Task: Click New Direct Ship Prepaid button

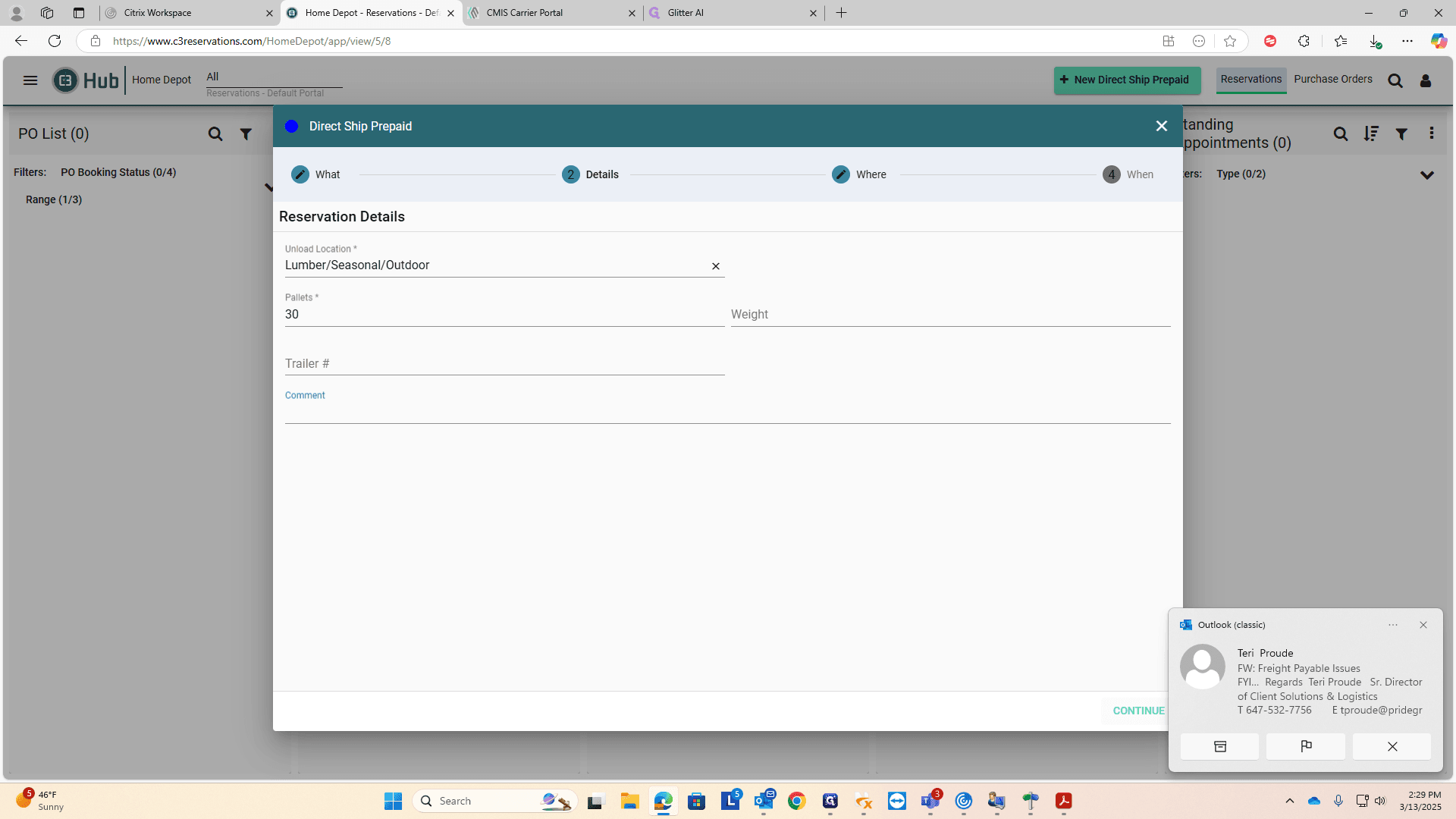Action: (1127, 80)
